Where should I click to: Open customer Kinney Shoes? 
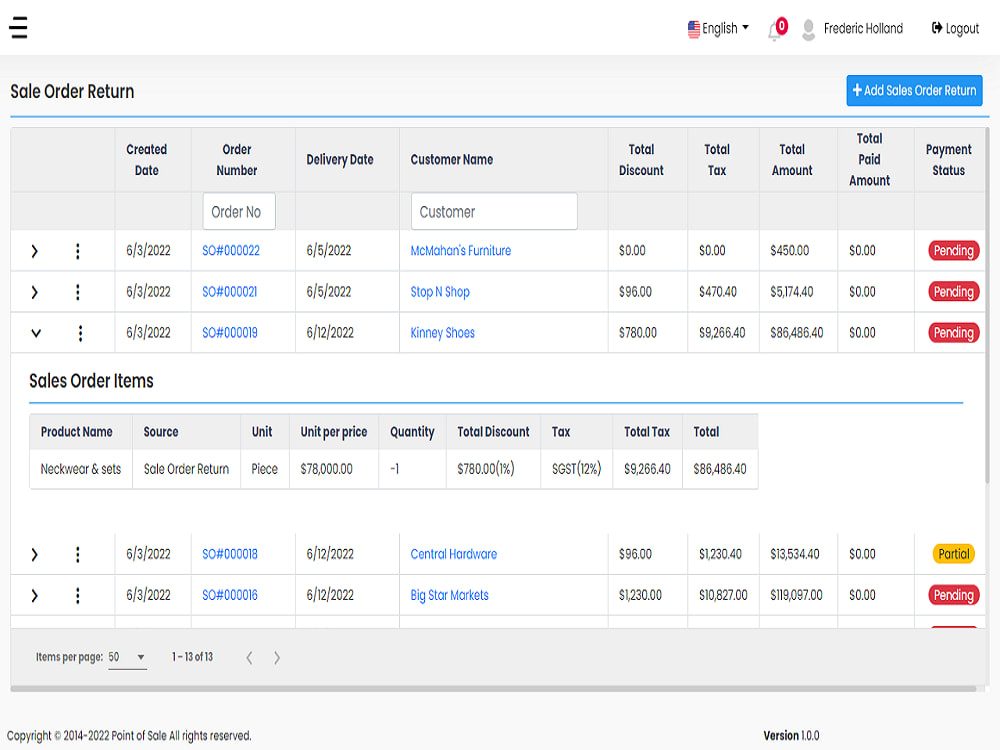(x=443, y=332)
